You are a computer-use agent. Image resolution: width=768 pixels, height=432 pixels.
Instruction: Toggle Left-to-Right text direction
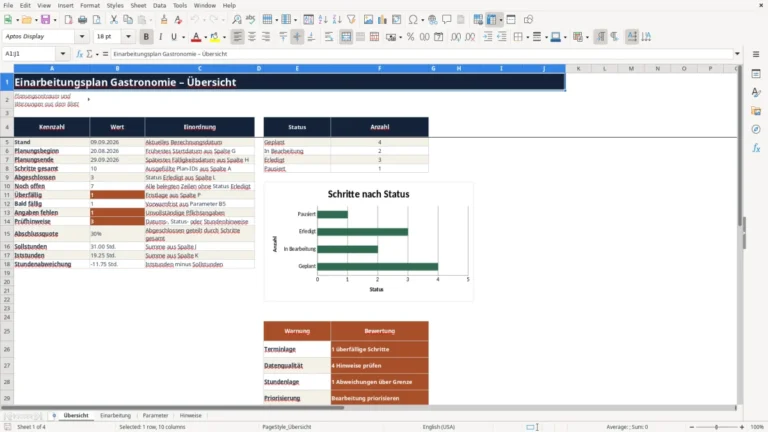point(600,37)
